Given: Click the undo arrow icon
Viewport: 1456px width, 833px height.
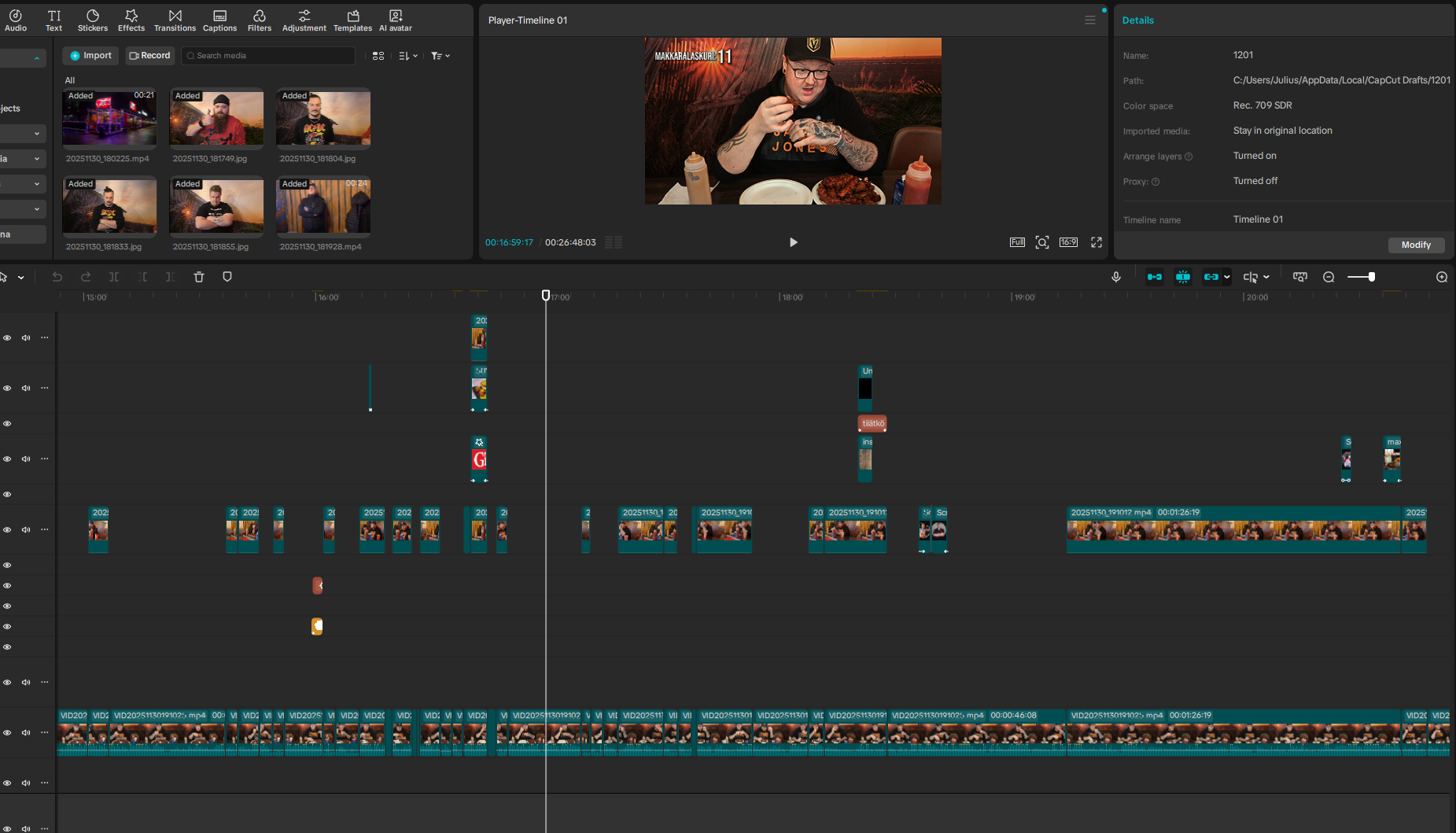Looking at the screenshot, I should pos(57,277).
